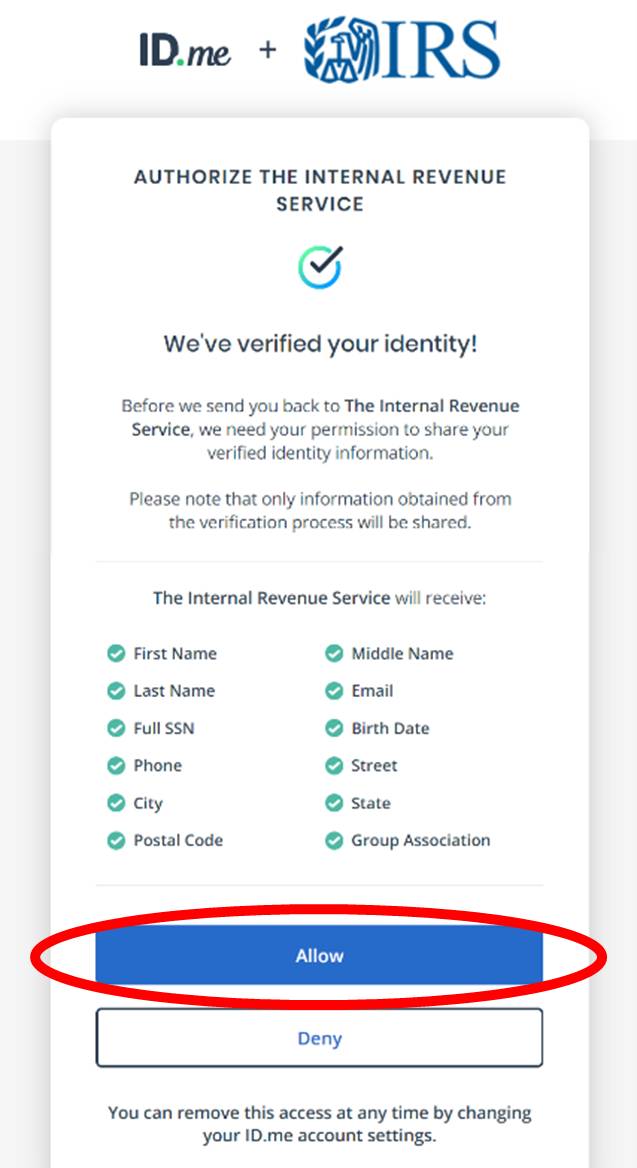Click the Authorize the Internal Revenue Service title
The image size is (637, 1168).
point(320,190)
